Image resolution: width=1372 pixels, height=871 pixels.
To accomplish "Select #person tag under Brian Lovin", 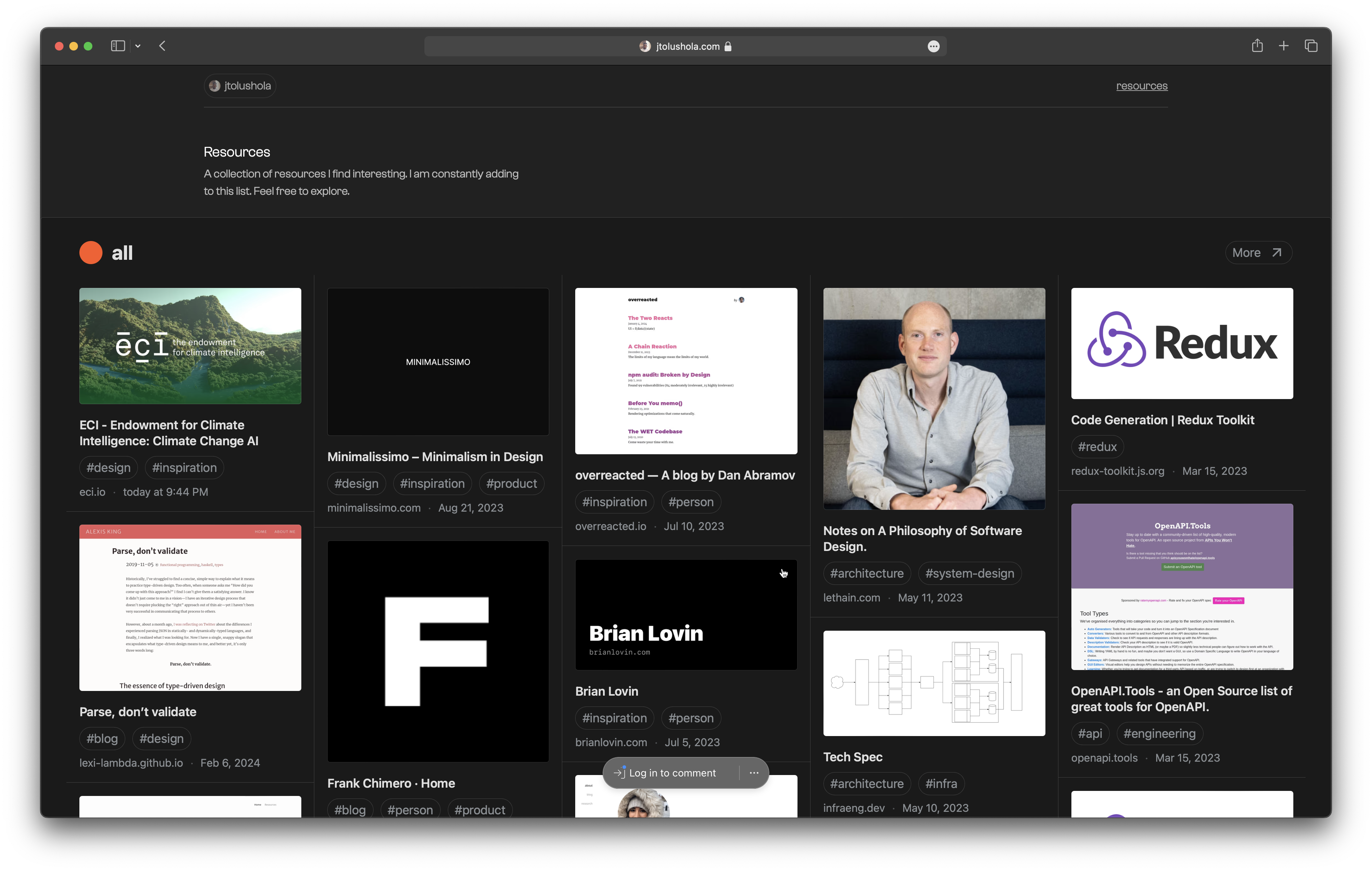I will point(691,718).
